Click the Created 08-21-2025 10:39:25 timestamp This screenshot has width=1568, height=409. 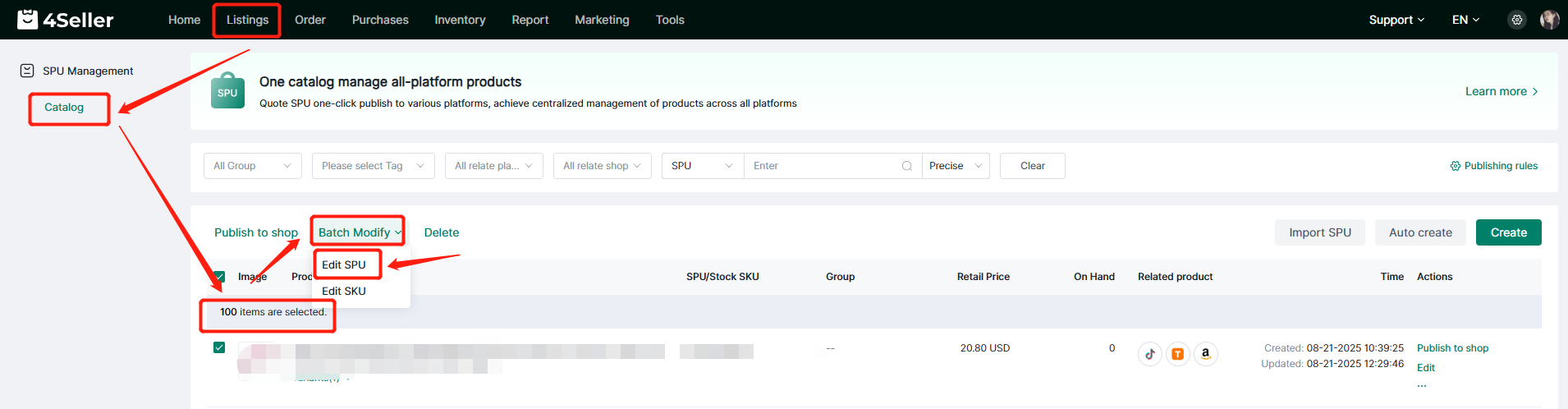tap(1334, 348)
